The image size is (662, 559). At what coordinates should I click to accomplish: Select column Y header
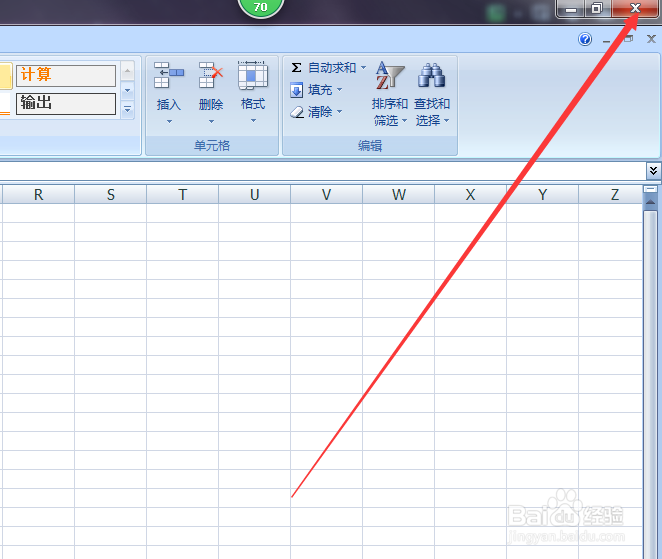click(x=543, y=195)
